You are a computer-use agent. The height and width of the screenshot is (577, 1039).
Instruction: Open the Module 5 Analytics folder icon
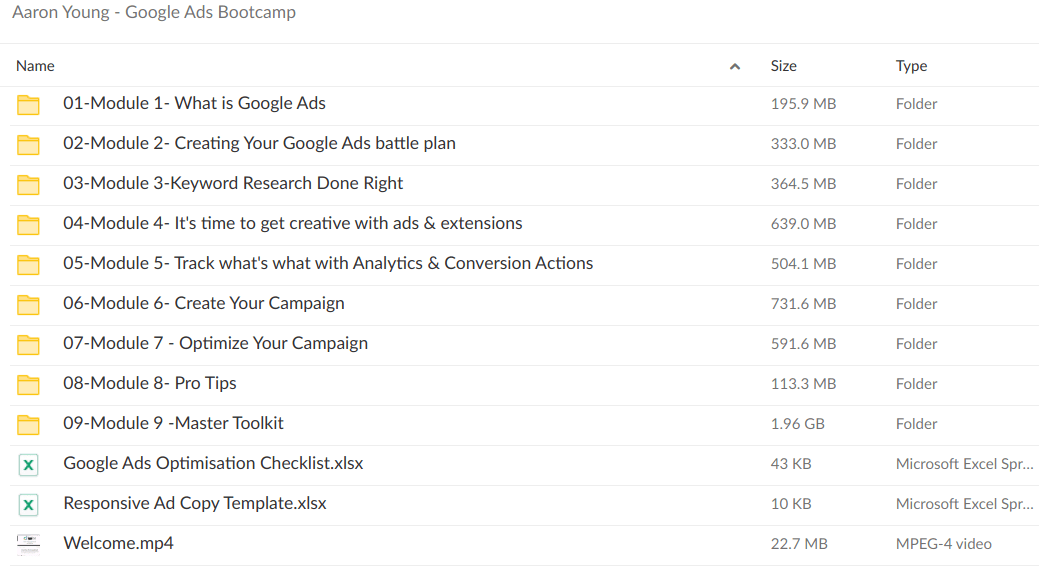coord(28,264)
